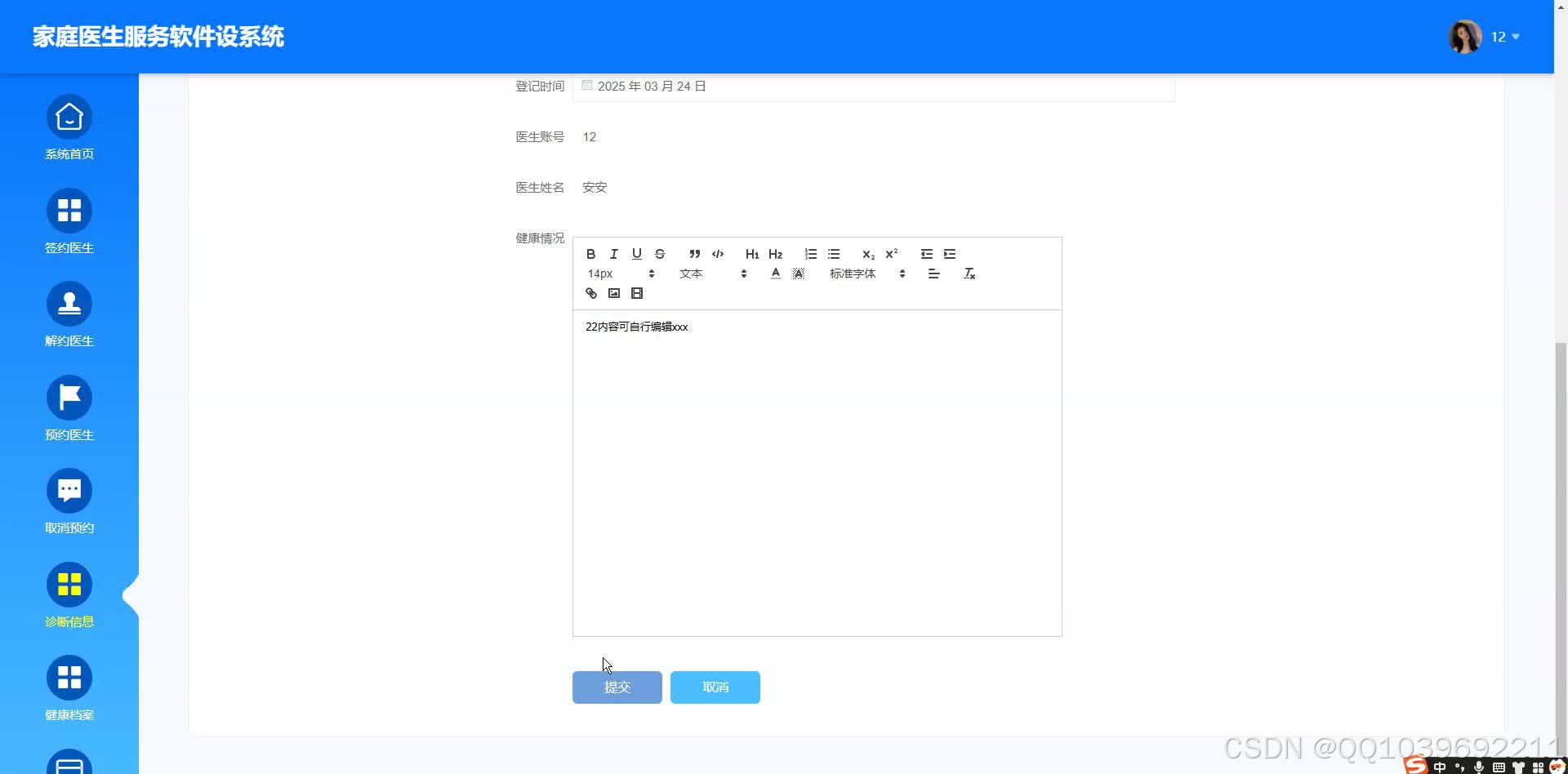Expand the user 12 account dropdown
Image resolution: width=1568 pixels, height=774 pixels.
coord(1503,37)
